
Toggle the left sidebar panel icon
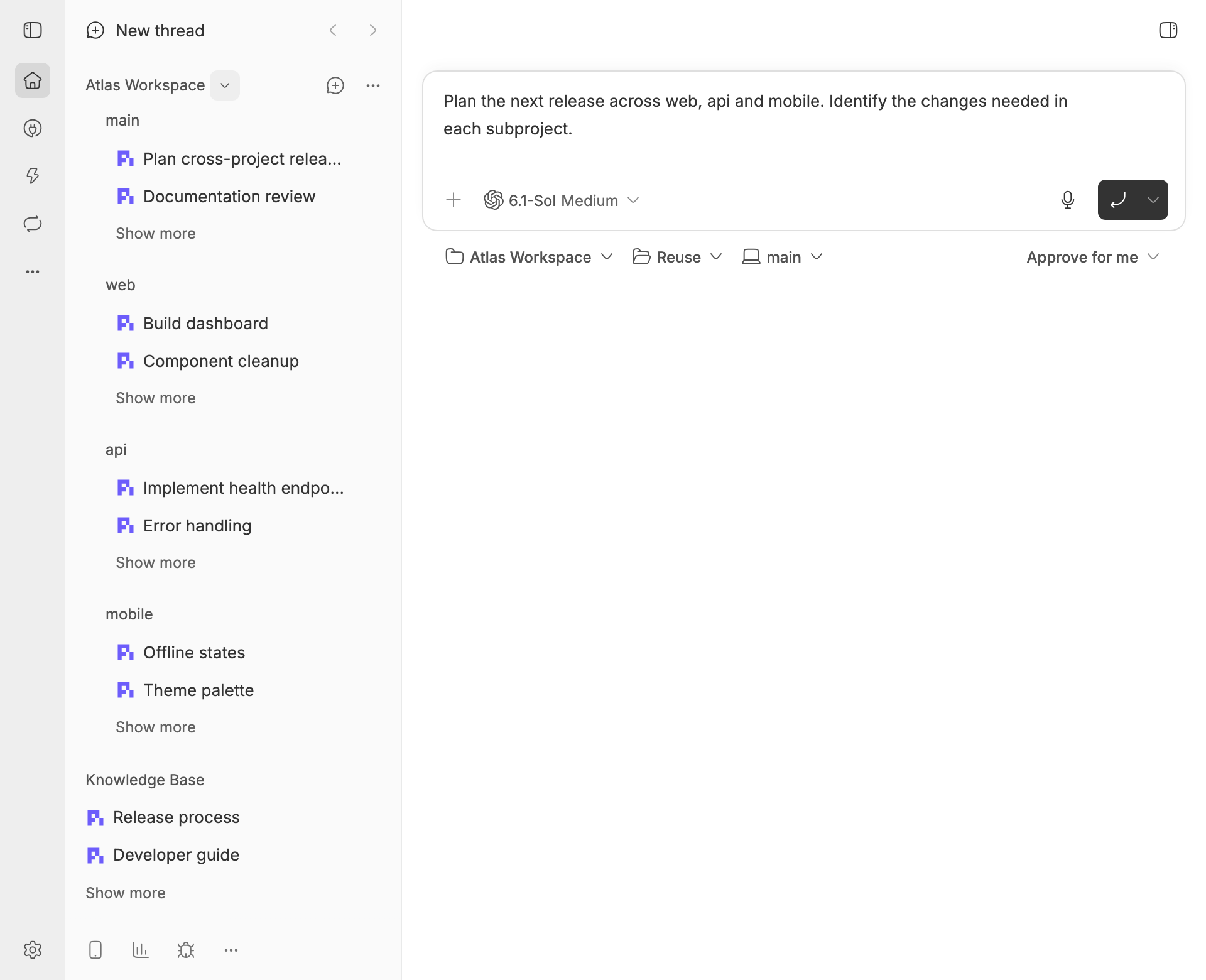coord(33,30)
